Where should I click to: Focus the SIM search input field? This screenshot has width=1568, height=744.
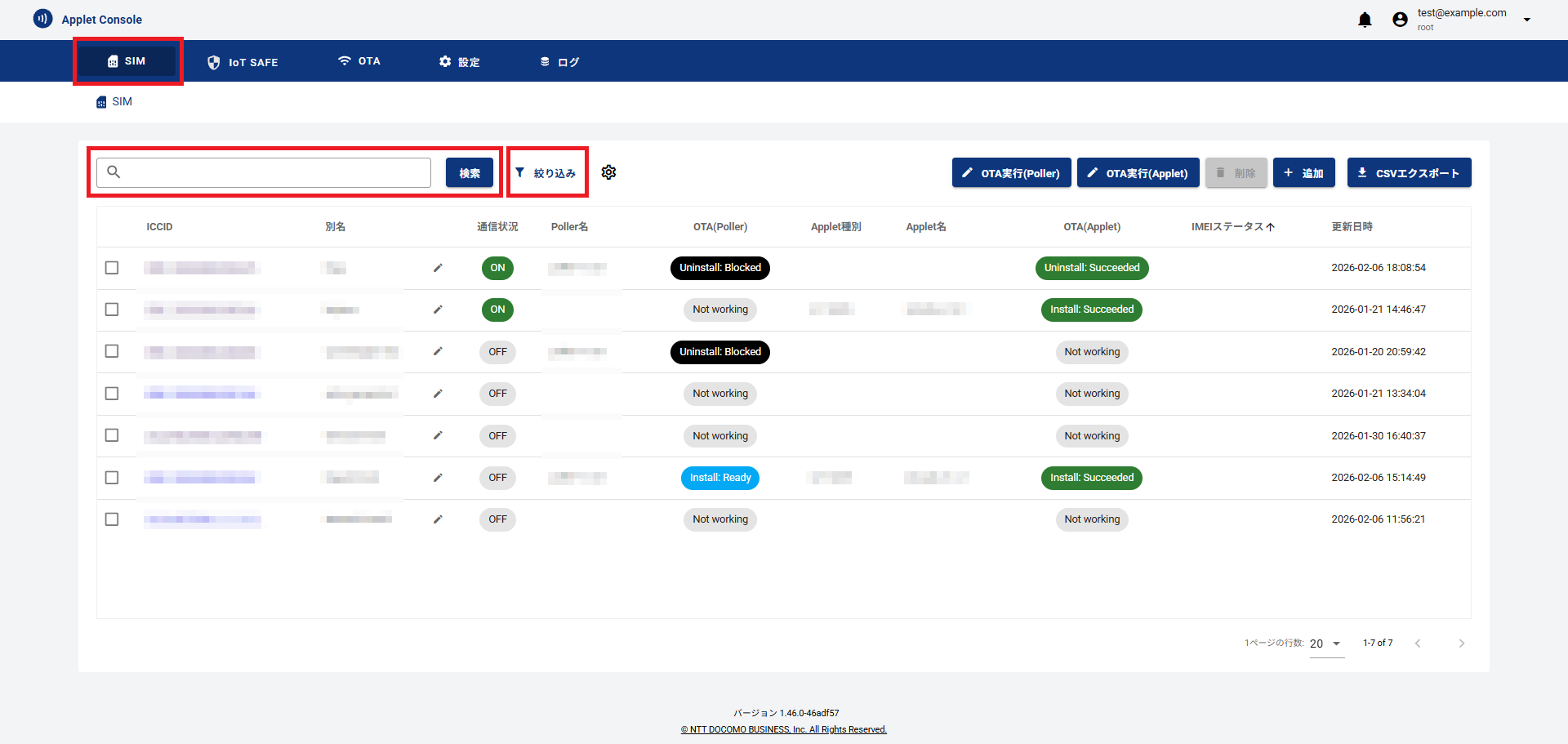click(x=264, y=172)
